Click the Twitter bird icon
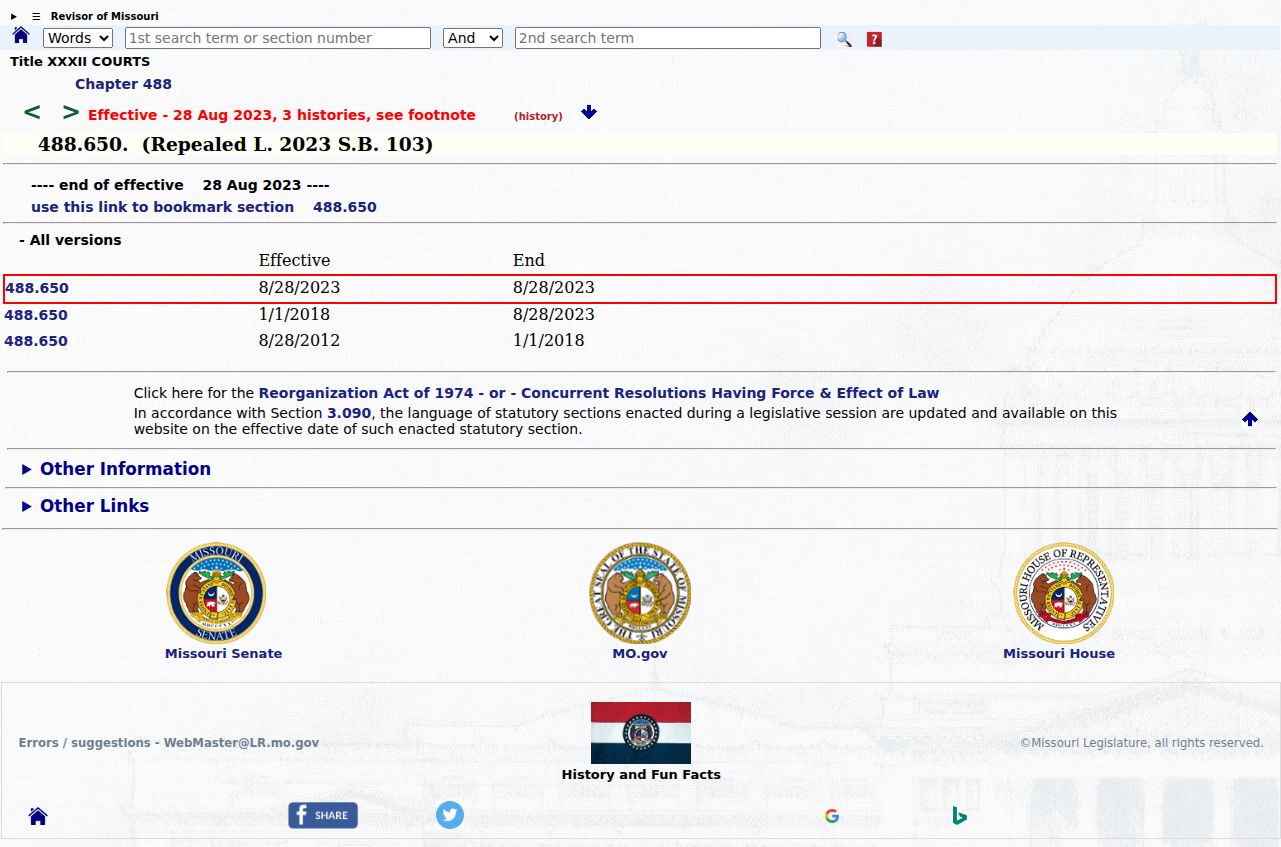Screen dimensions: 1281x847 (x=450, y=815)
